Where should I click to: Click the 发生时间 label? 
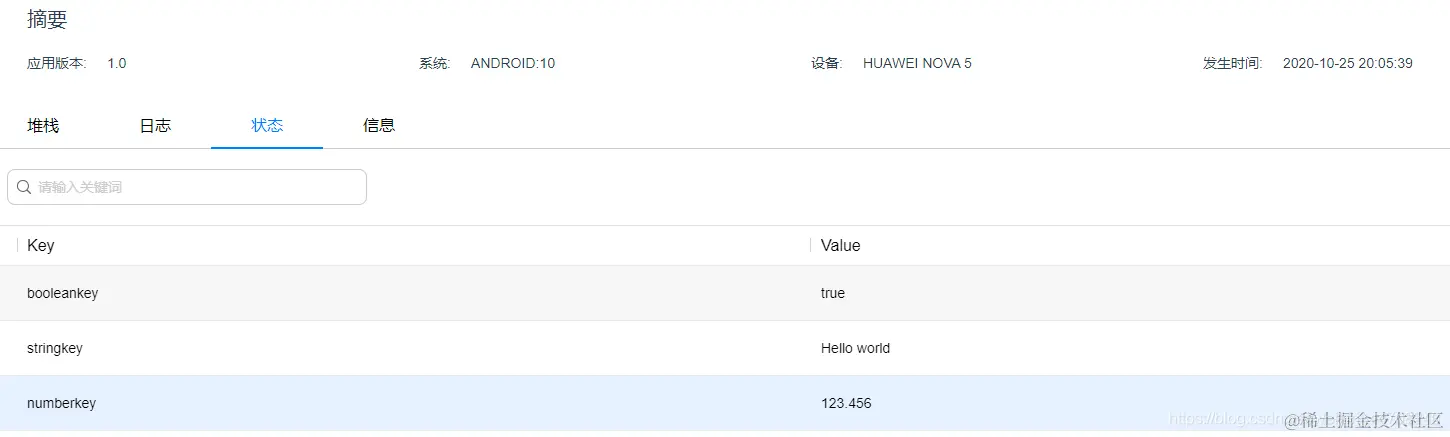[1233, 63]
